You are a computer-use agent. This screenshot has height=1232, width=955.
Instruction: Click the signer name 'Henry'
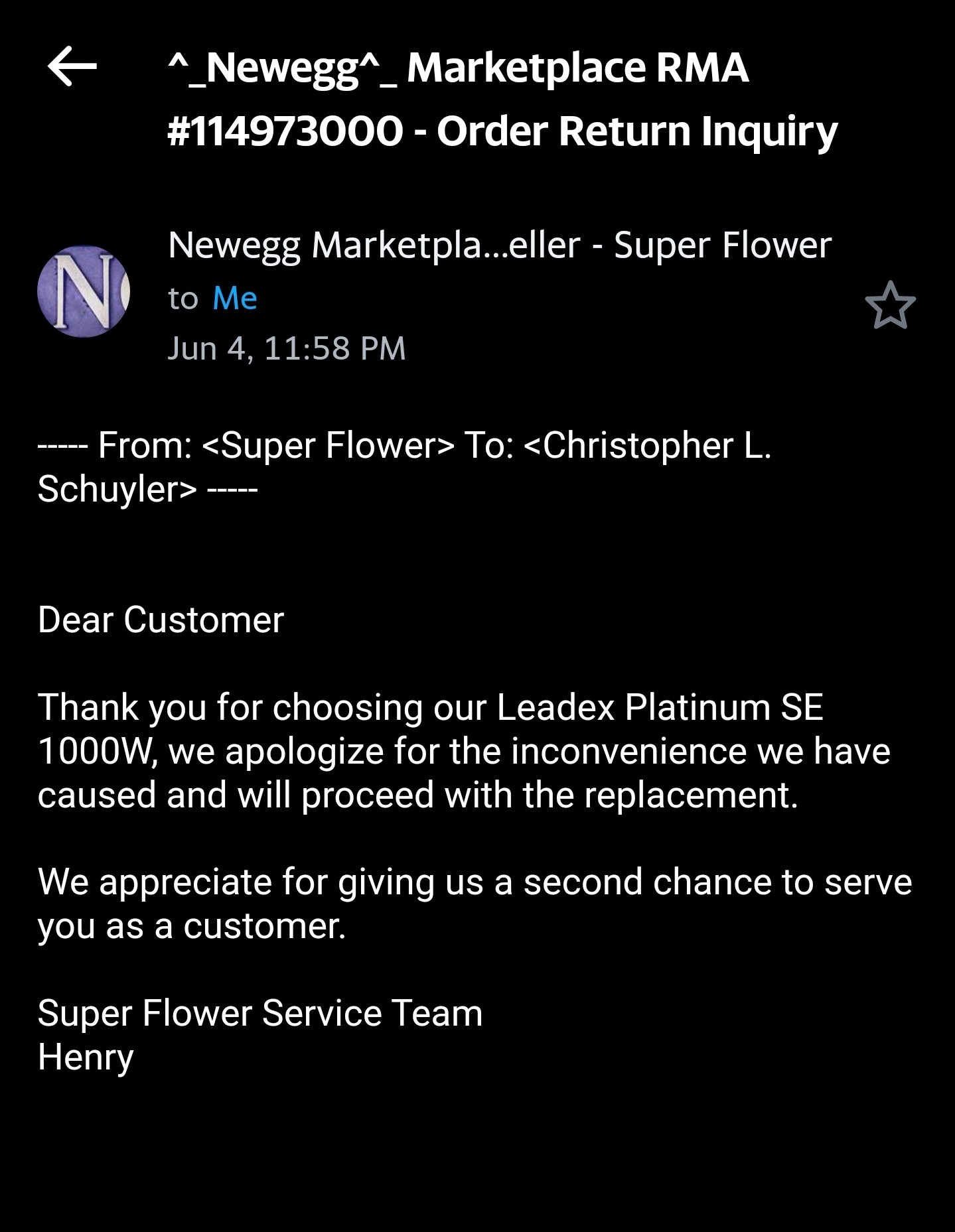(x=86, y=1057)
